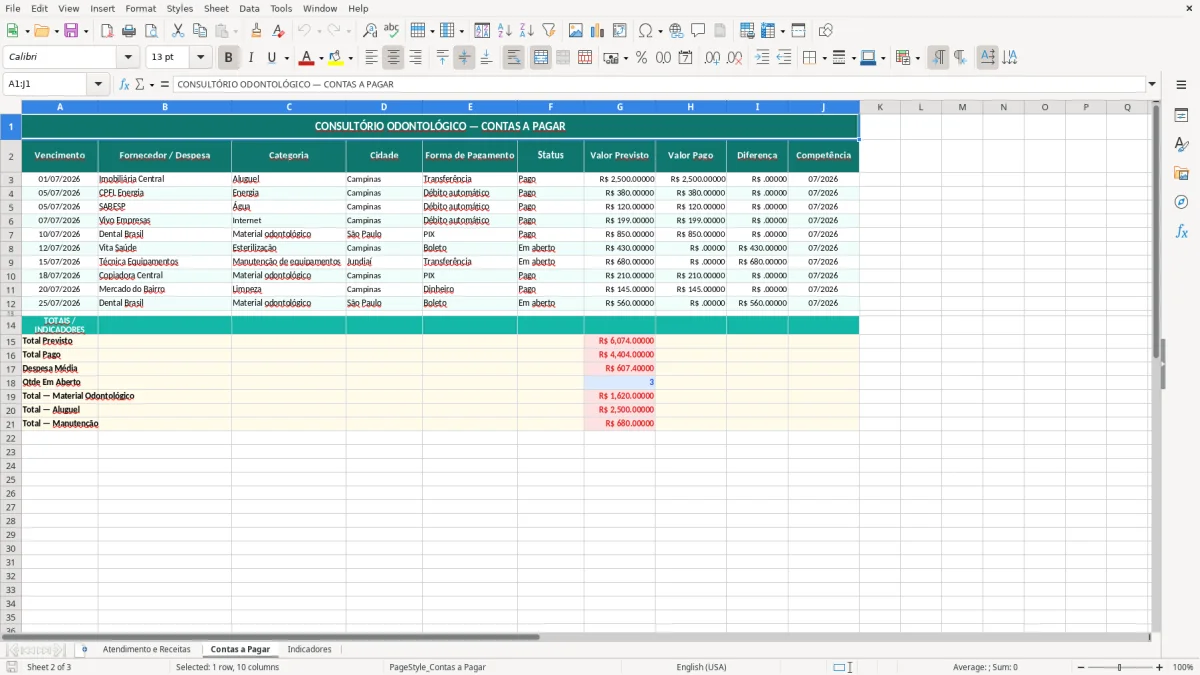Align text left
Screen dimensions: 1200x675
tap(371, 58)
